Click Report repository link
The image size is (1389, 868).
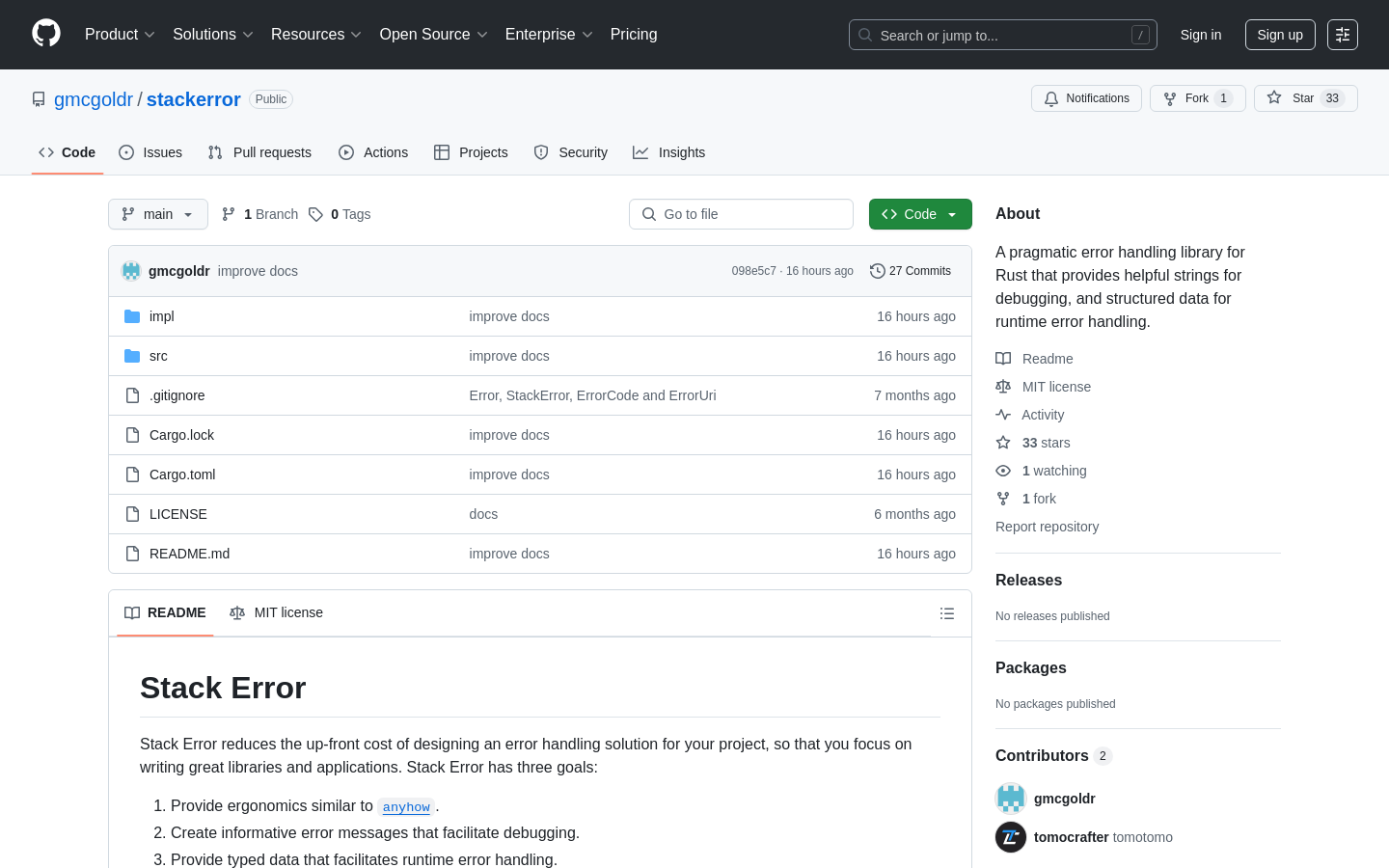pyautogui.click(x=1047, y=527)
